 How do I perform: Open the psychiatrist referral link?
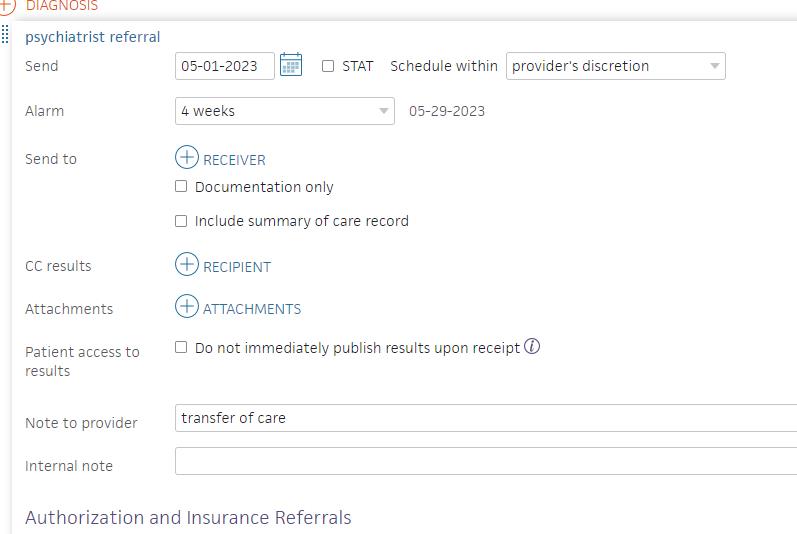point(92,37)
